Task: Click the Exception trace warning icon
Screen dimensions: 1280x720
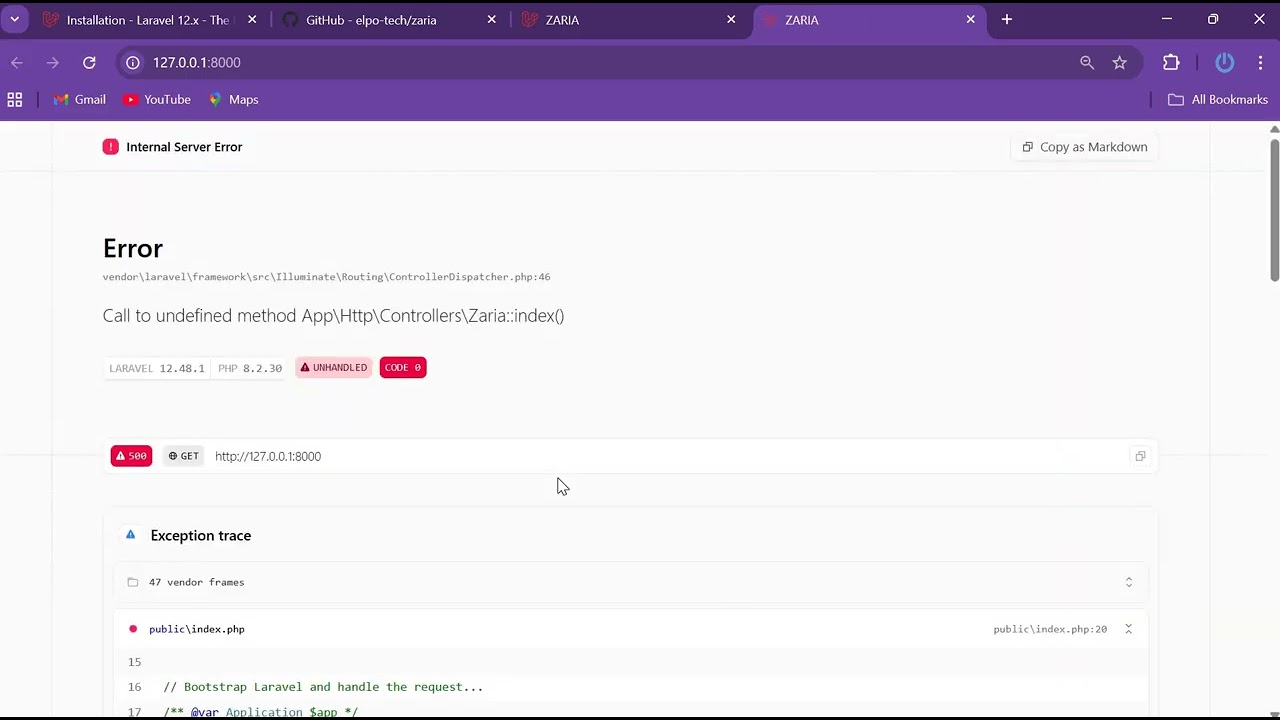Action: pos(130,535)
